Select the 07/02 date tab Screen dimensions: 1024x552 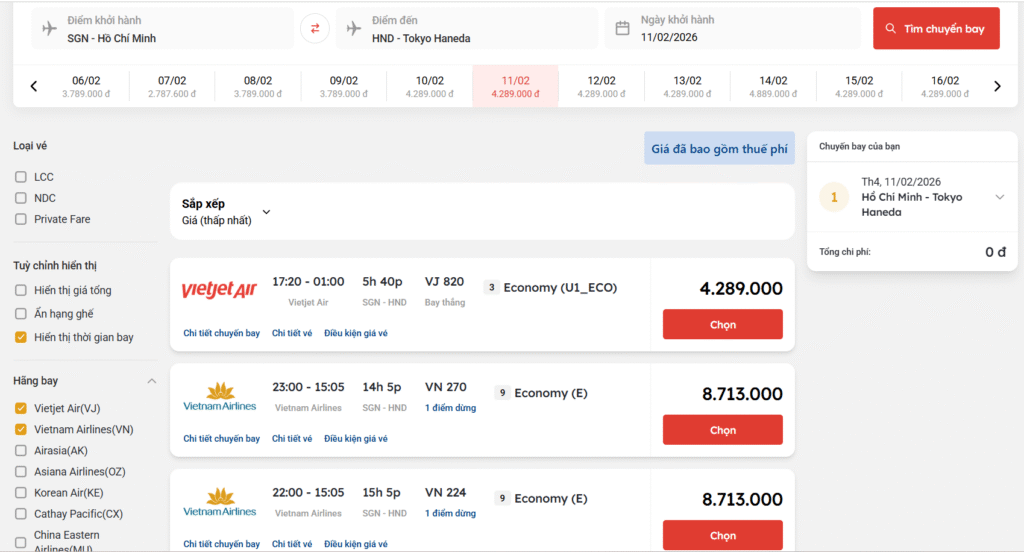(x=172, y=87)
